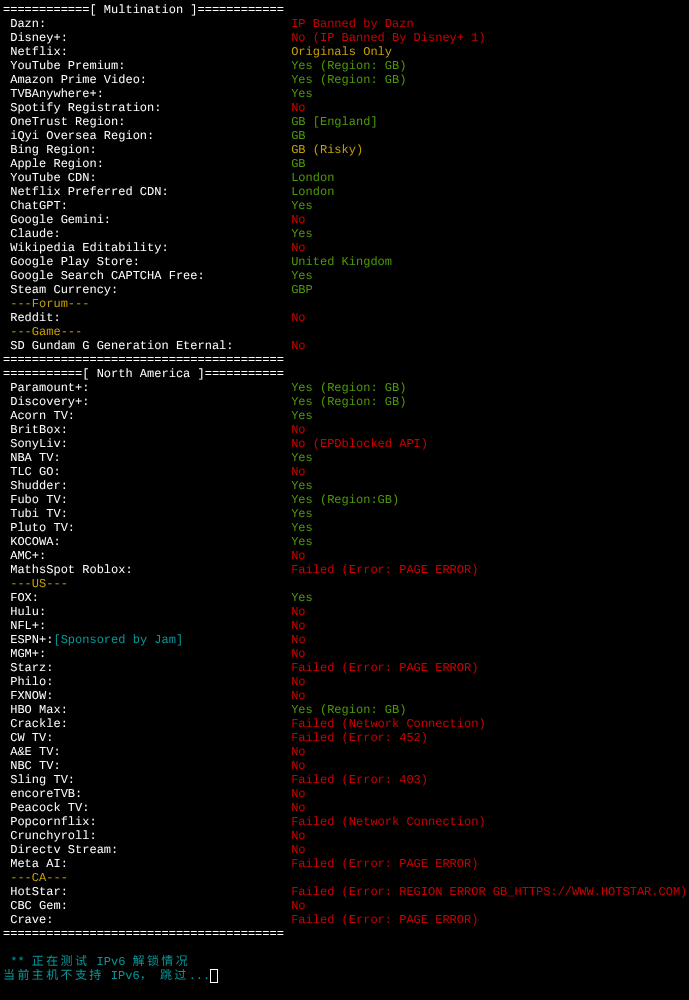Click 'Hulu:' label
This screenshot has width=689, height=1000.
coord(27,613)
